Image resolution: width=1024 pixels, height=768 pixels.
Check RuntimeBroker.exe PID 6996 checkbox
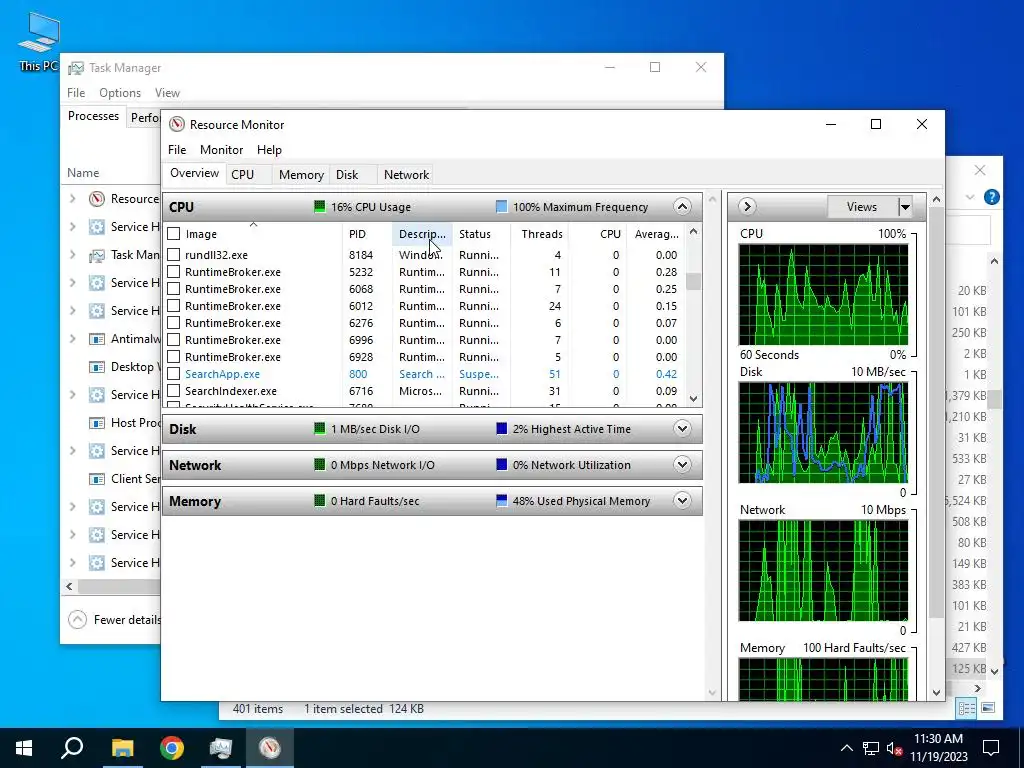[x=174, y=340]
